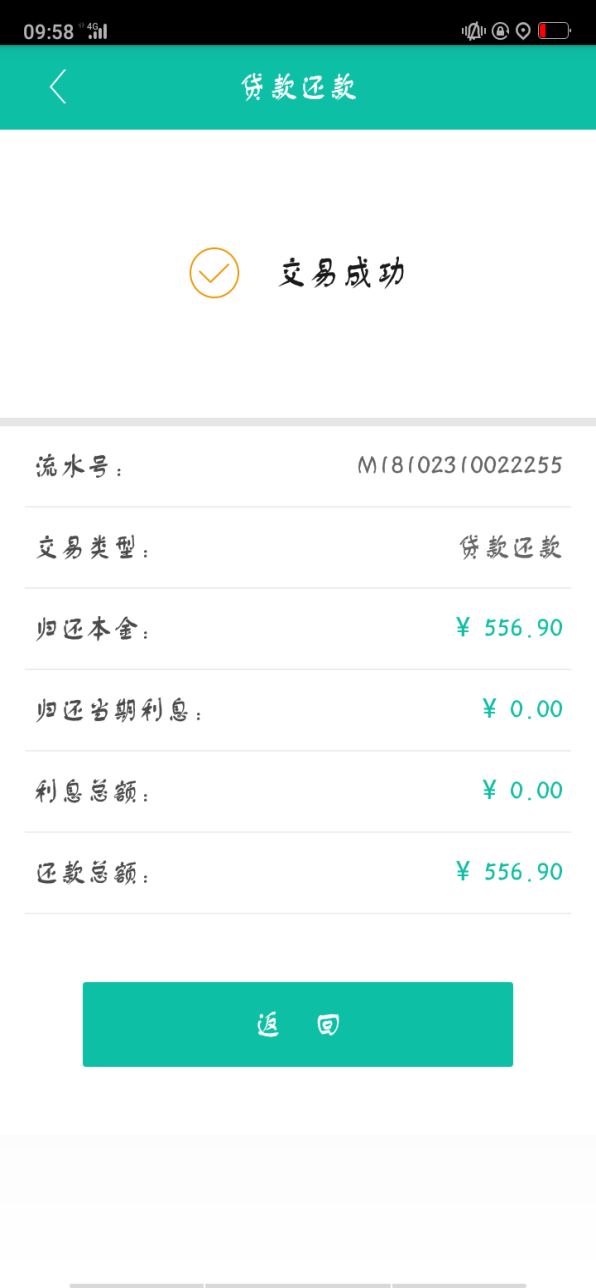Tap the battery icon in status bar
This screenshot has width=596, height=1288.
pyautogui.click(x=554, y=31)
